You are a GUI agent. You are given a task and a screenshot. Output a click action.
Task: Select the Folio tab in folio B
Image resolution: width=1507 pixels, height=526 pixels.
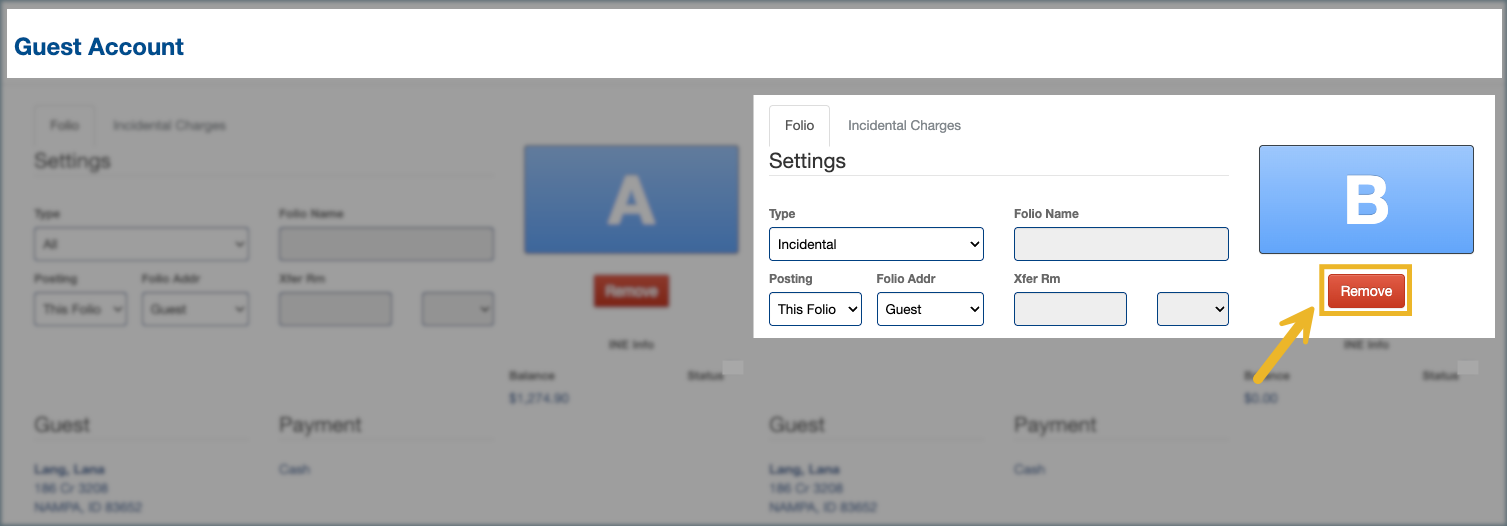pos(799,126)
